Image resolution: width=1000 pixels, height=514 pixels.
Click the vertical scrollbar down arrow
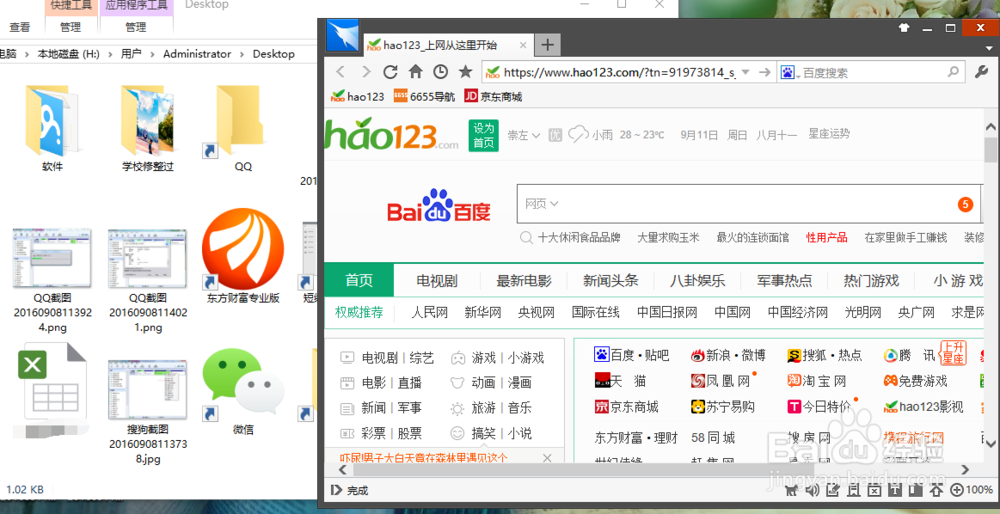tap(990, 442)
